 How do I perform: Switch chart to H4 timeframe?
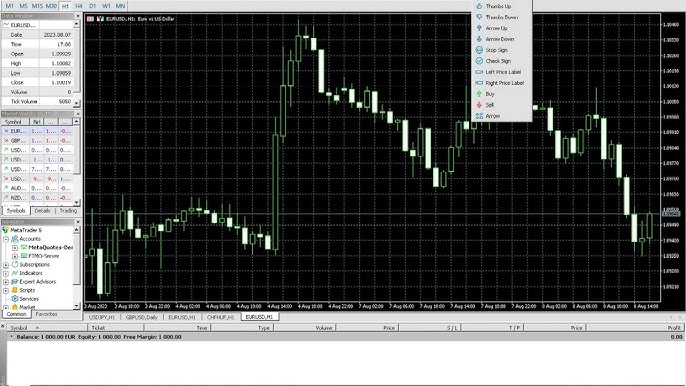pos(79,6)
